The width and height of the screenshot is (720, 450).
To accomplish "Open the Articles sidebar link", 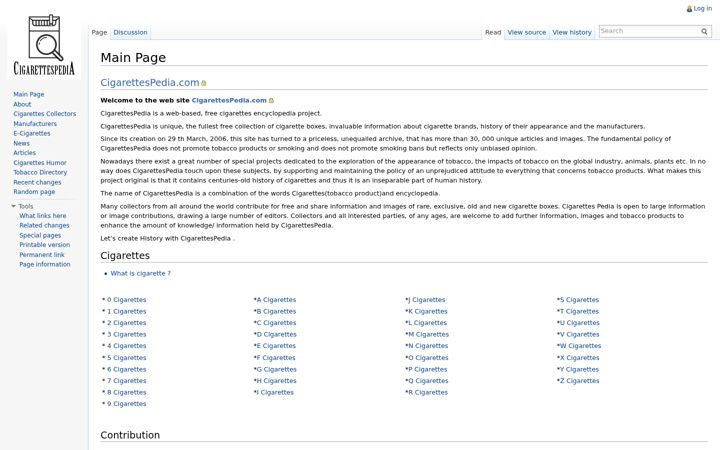I will point(24,152).
